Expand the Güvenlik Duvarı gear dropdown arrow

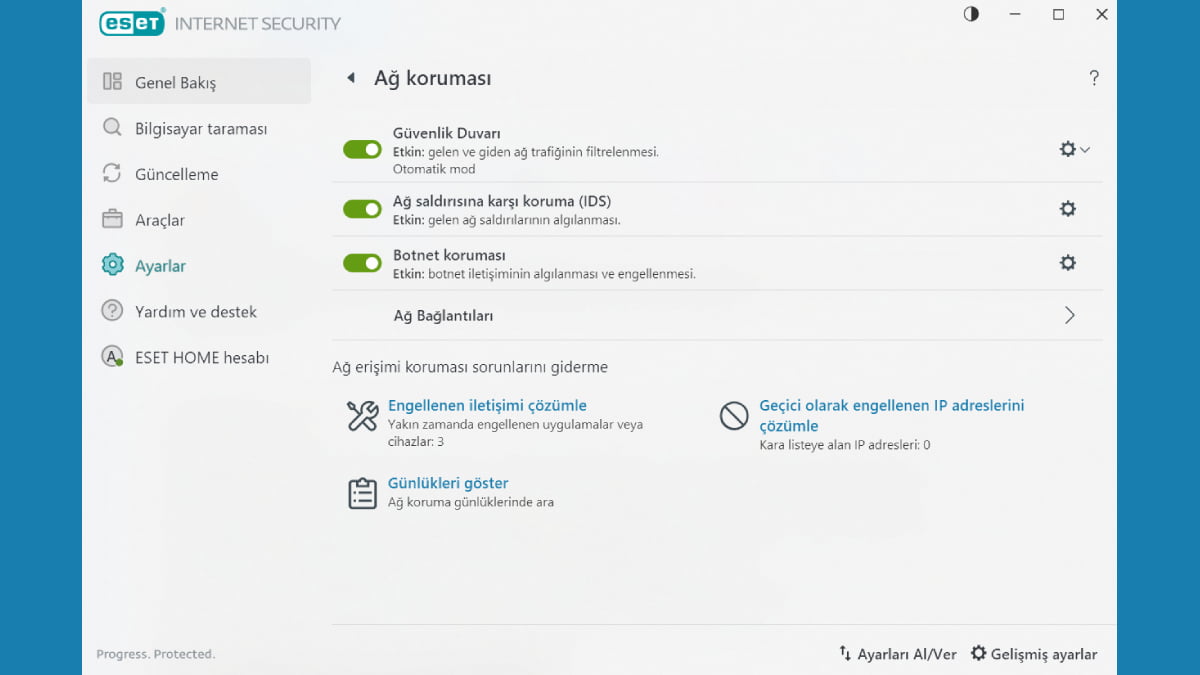coord(1082,148)
